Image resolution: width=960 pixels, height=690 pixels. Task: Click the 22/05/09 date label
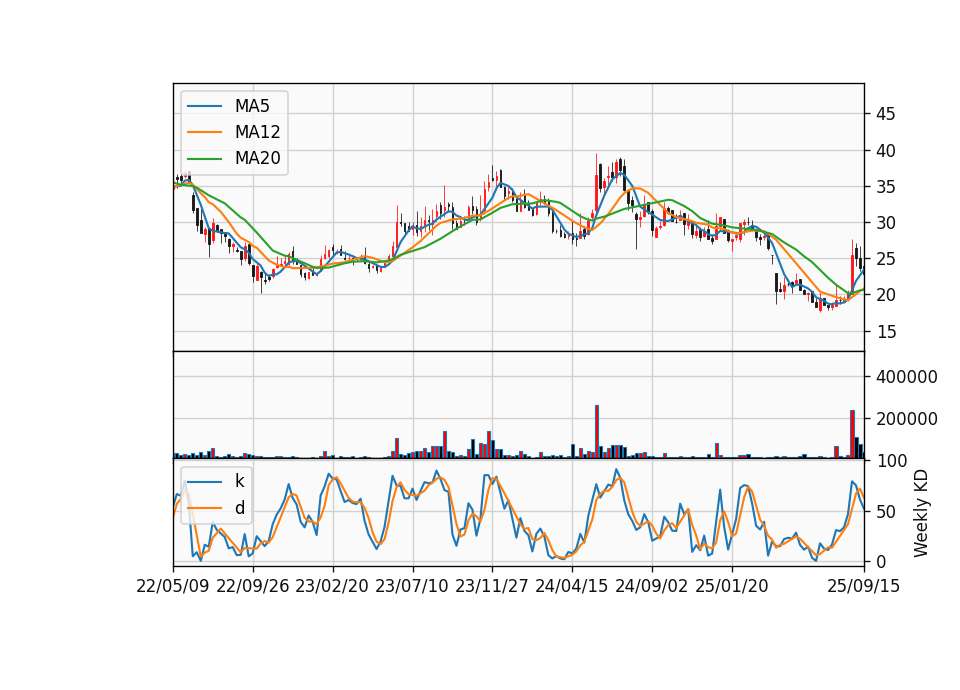pyautogui.click(x=173, y=587)
